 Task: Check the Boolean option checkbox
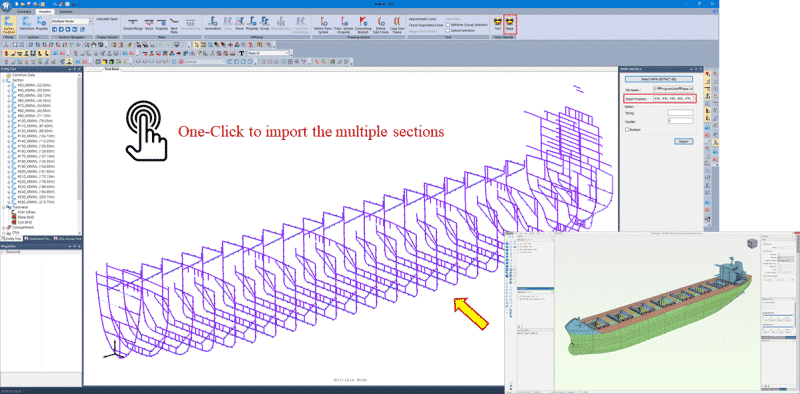627,130
